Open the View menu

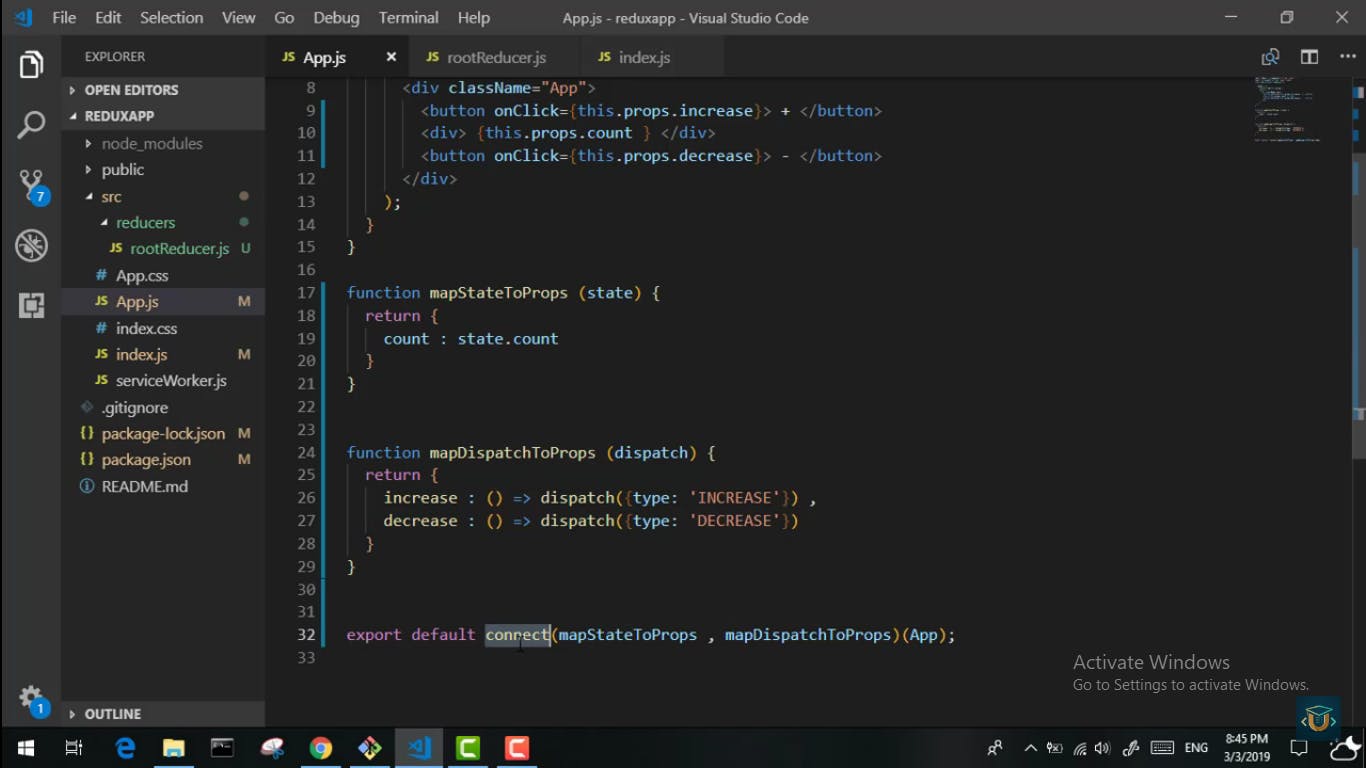(x=238, y=18)
